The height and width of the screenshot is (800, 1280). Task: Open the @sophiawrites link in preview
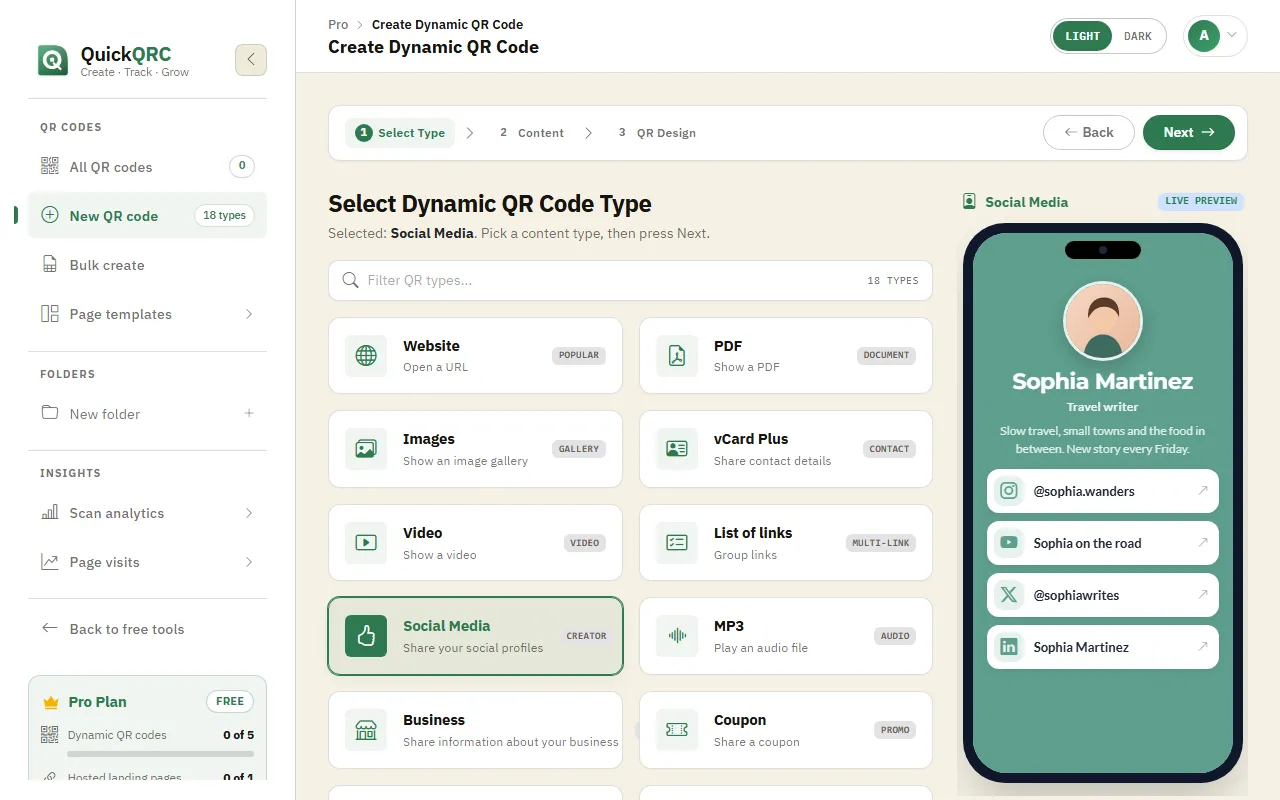click(x=1103, y=595)
